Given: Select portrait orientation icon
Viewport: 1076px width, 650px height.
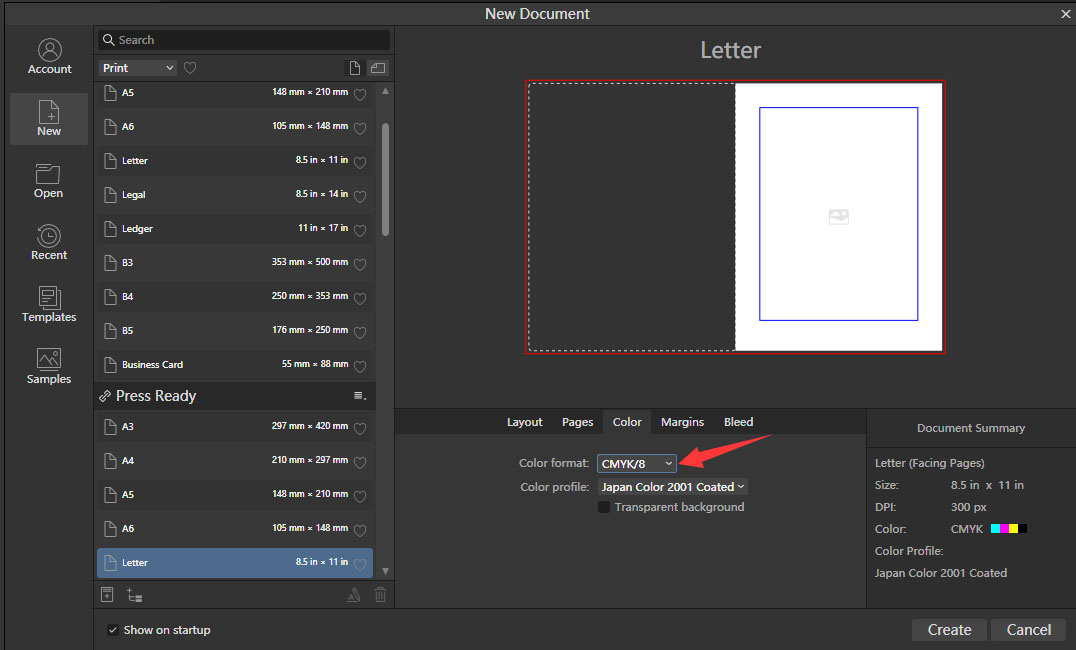Looking at the screenshot, I should 354,68.
